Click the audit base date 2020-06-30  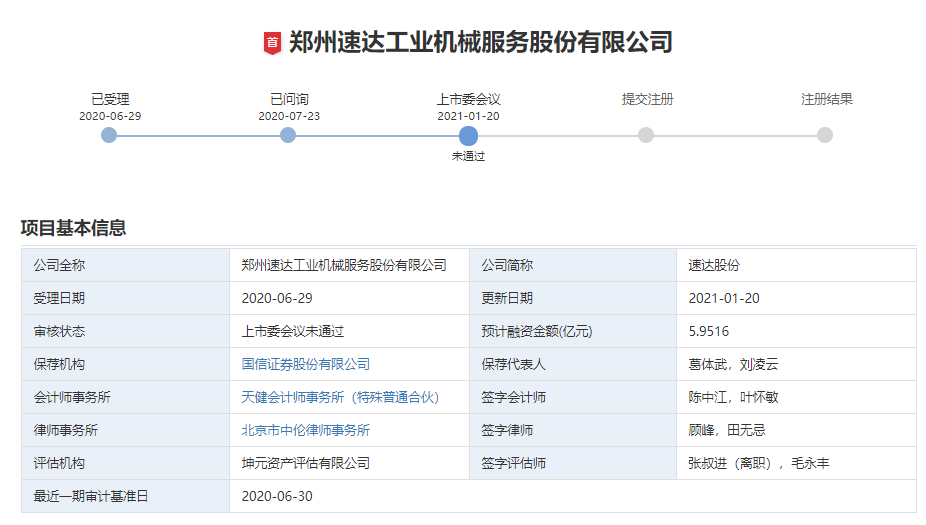(277, 497)
